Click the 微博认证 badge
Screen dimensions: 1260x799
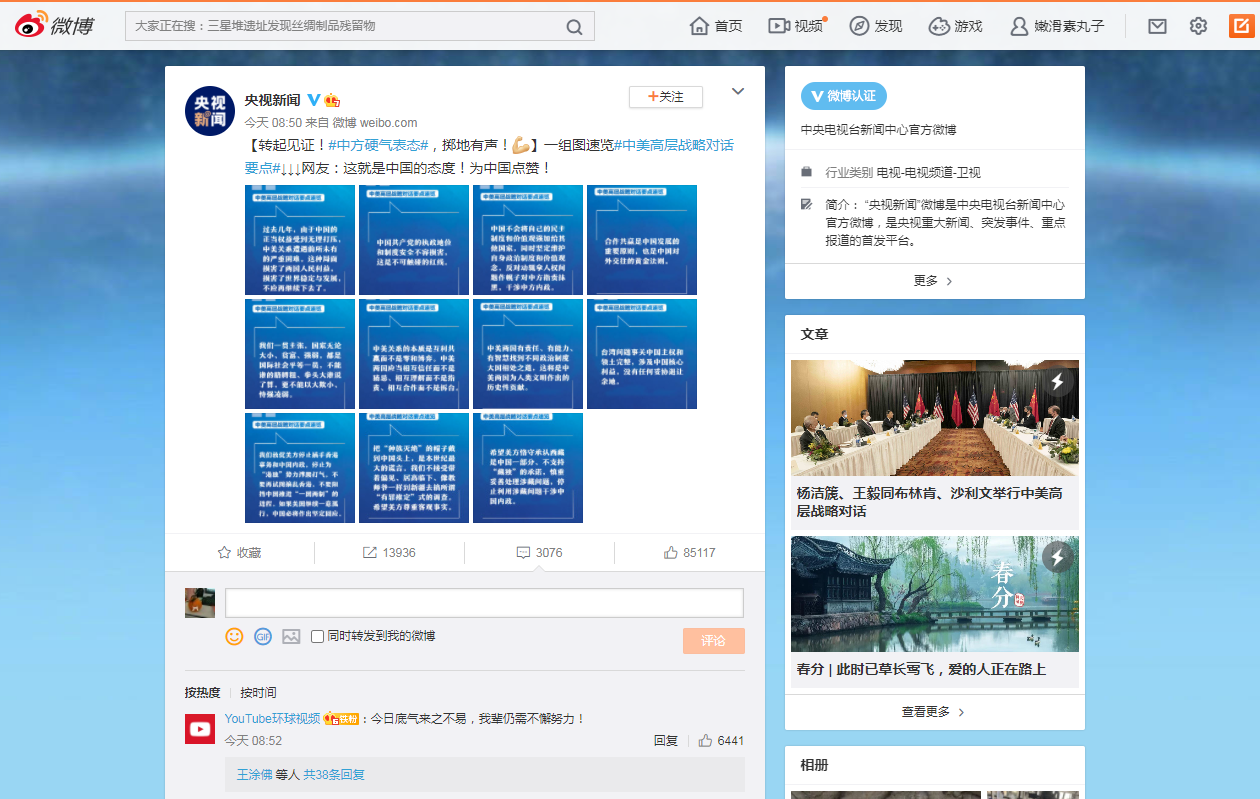pos(844,96)
